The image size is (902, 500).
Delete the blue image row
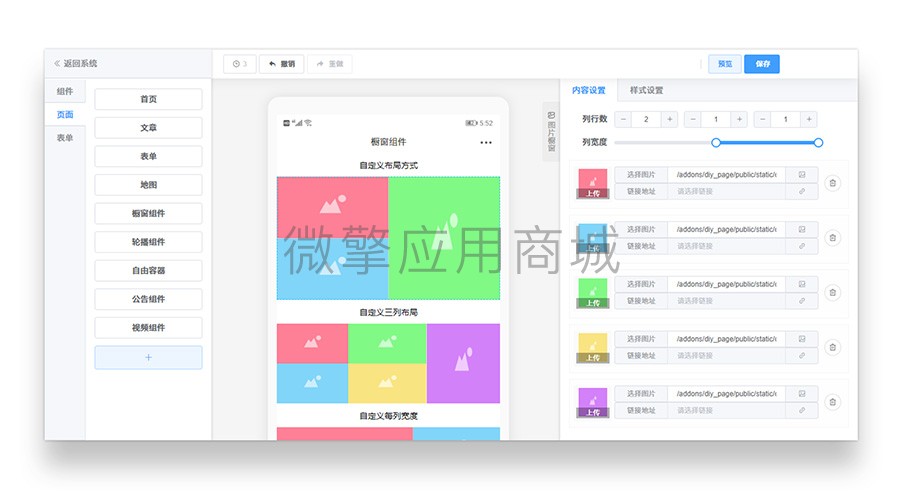(x=832, y=238)
